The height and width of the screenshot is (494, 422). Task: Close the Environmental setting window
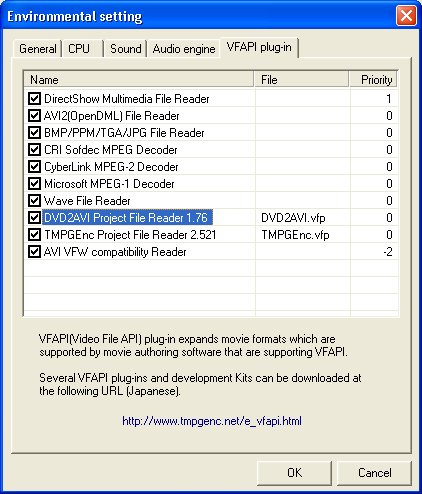tap(406, 16)
